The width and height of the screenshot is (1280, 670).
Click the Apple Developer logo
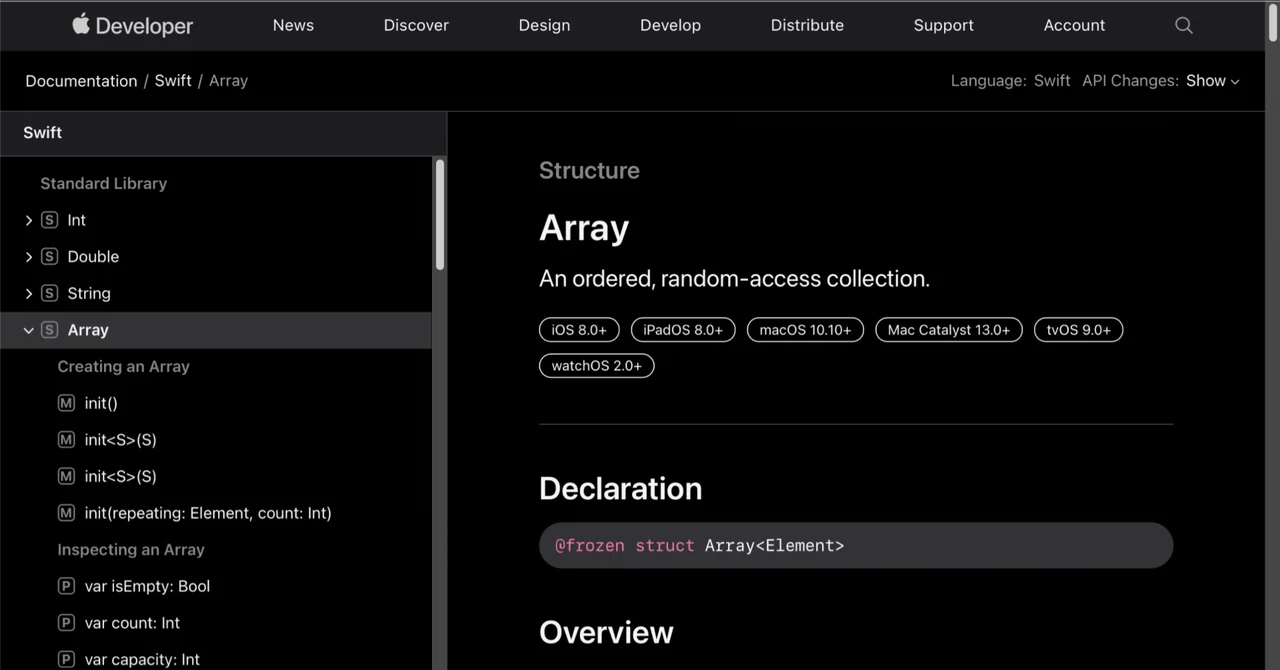[133, 25]
